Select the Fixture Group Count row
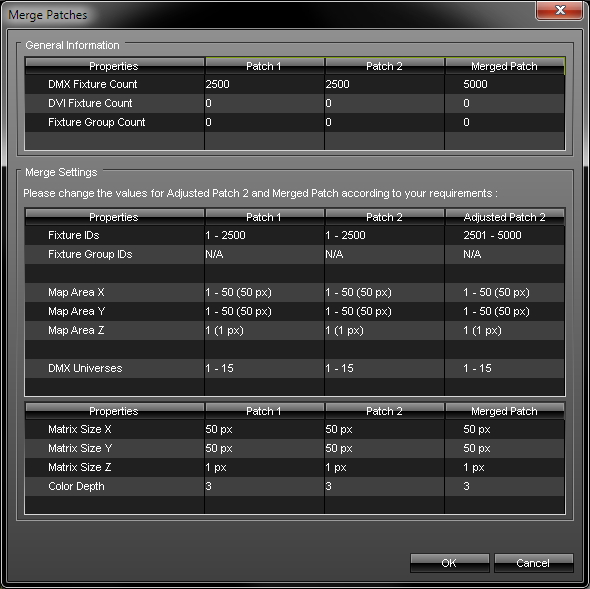The image size is (590, 589). click(295, 122)
